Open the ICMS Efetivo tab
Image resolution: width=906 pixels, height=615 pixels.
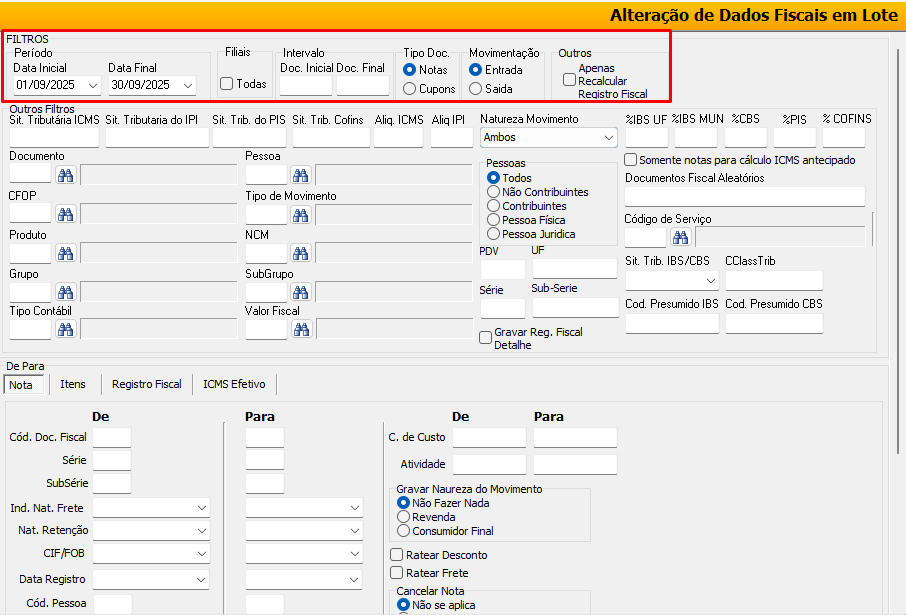[235, 384]
